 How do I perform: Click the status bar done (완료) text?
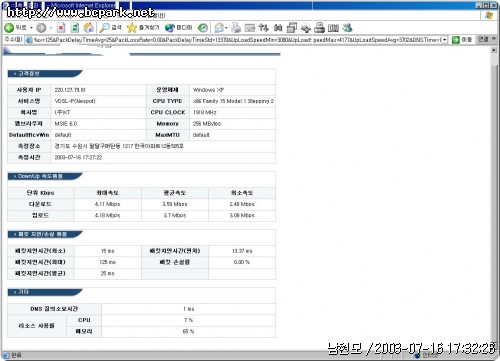pos(16,355)
